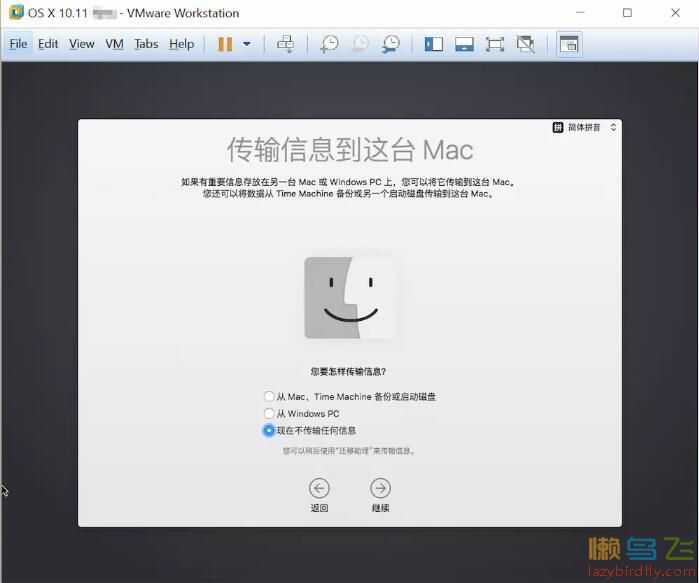
Task: Select 现在不传输任何信息 radio button
Action: point(269,430)
